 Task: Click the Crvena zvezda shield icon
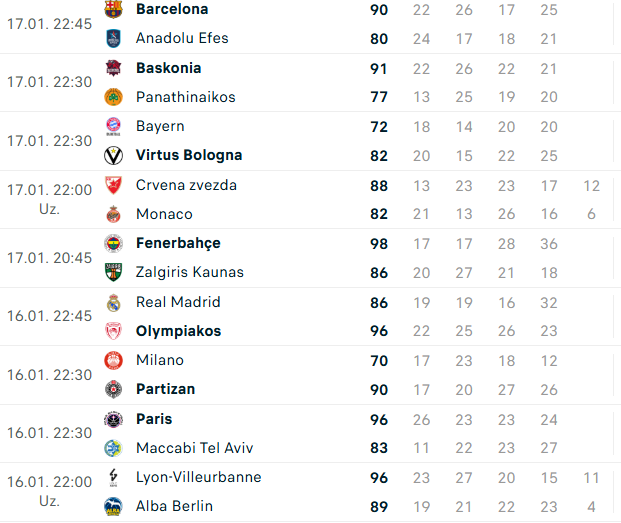(x=113, y=185)
